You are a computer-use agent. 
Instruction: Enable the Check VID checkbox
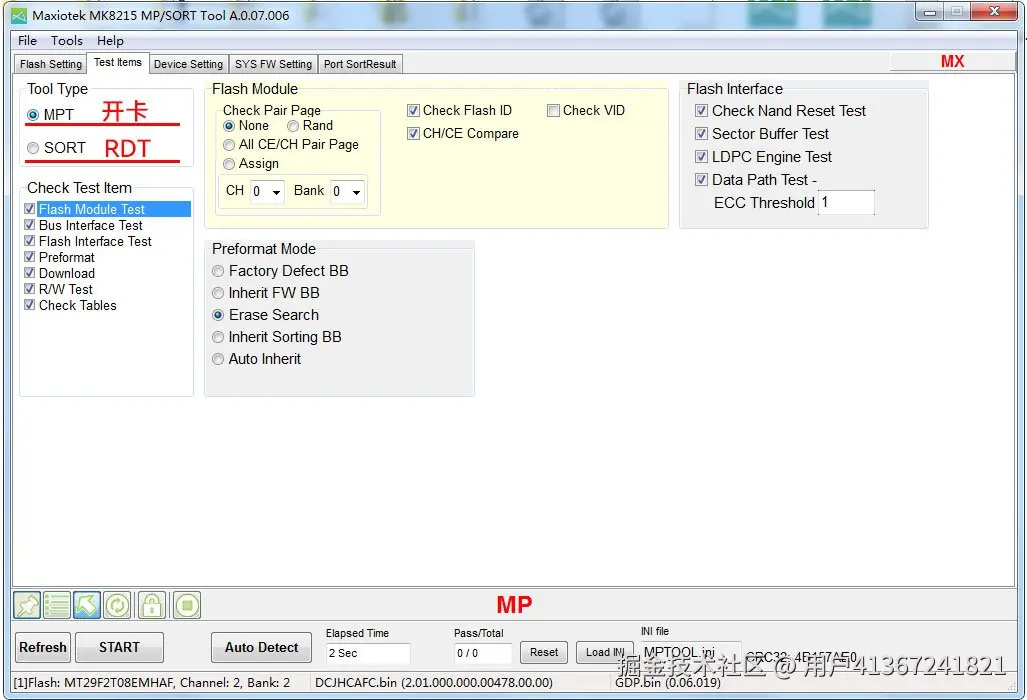[x=553, y=111]
